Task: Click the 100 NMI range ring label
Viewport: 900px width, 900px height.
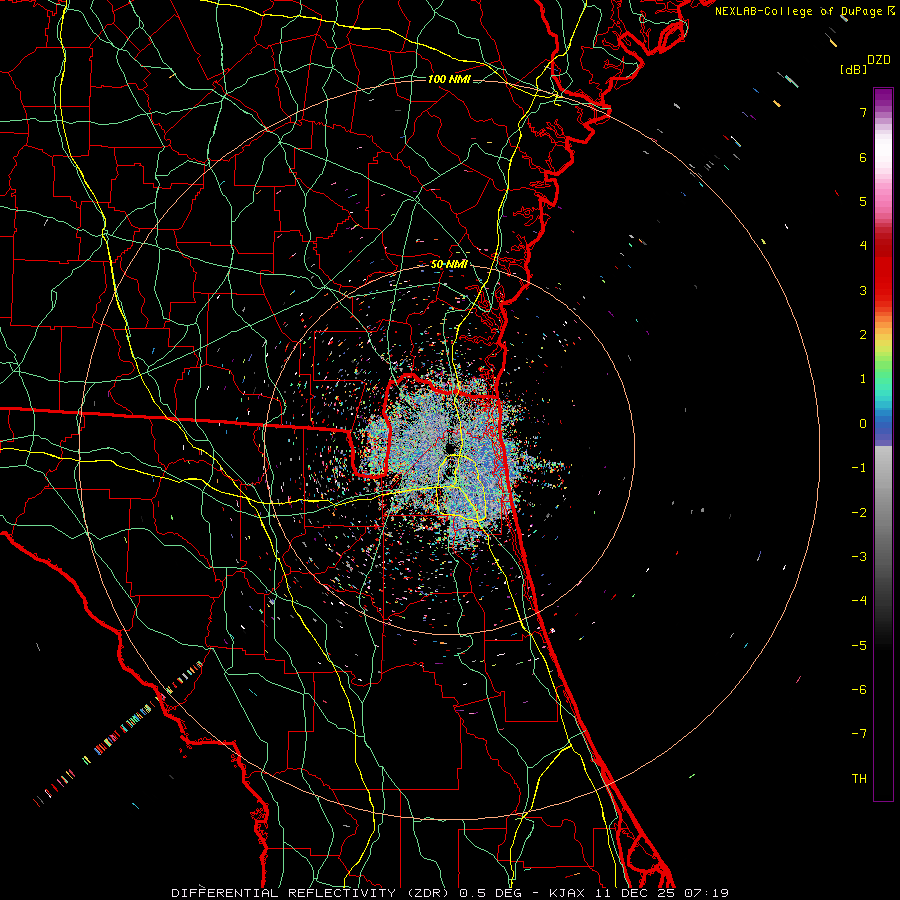Action: pyautogui.click(x=449, y=79)
